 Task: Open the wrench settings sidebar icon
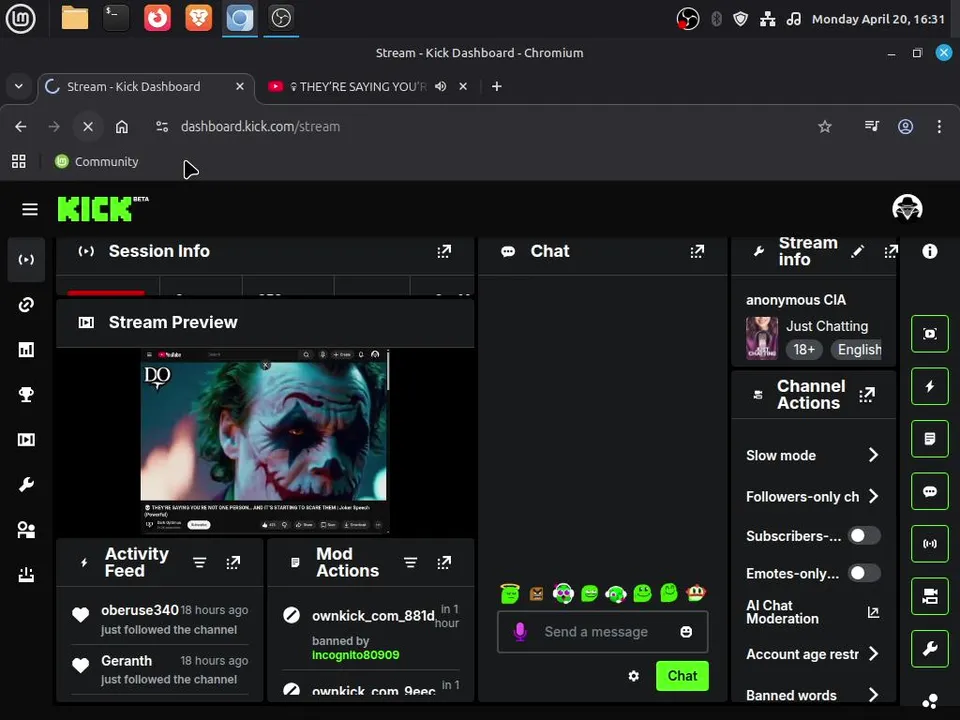pyautogui.click(x=26, y=484)
